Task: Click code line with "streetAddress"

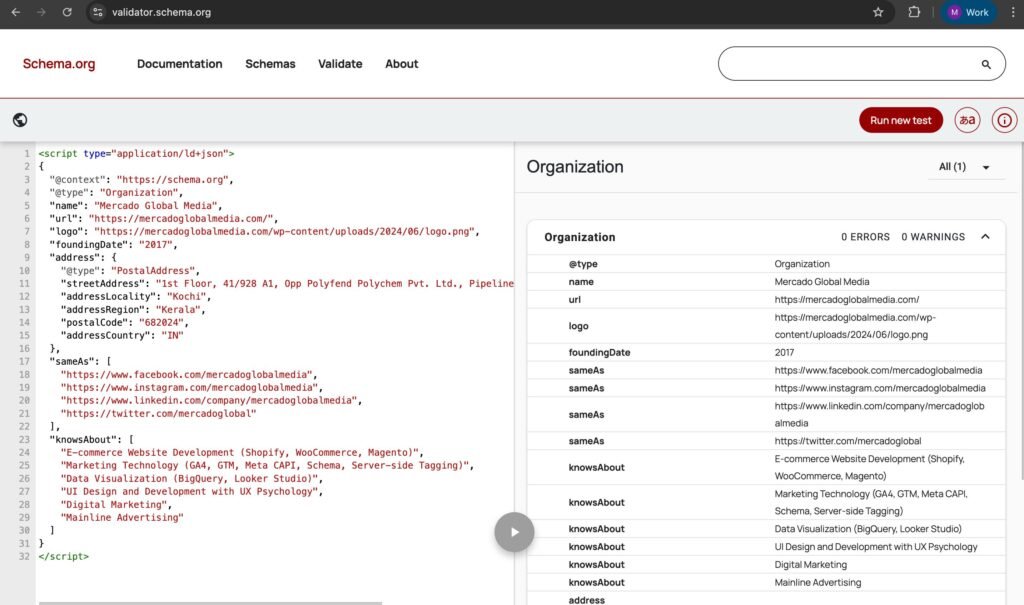Action: pos(287,284)
